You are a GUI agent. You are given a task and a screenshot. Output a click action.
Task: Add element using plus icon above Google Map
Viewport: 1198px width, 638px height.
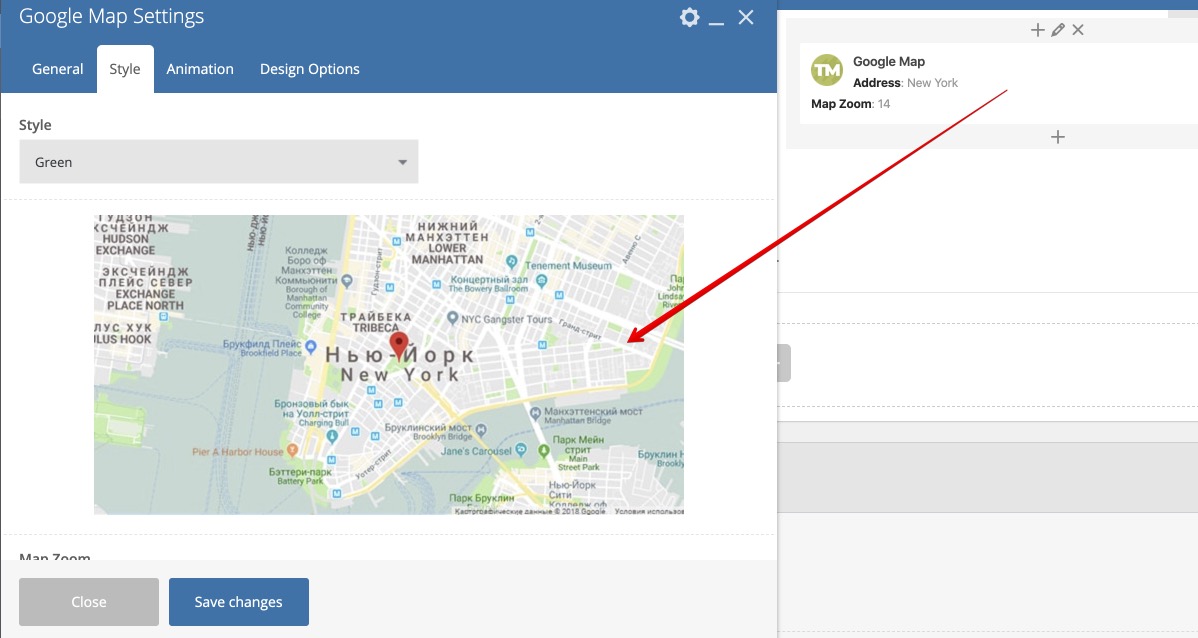(x=1037, y=30)
